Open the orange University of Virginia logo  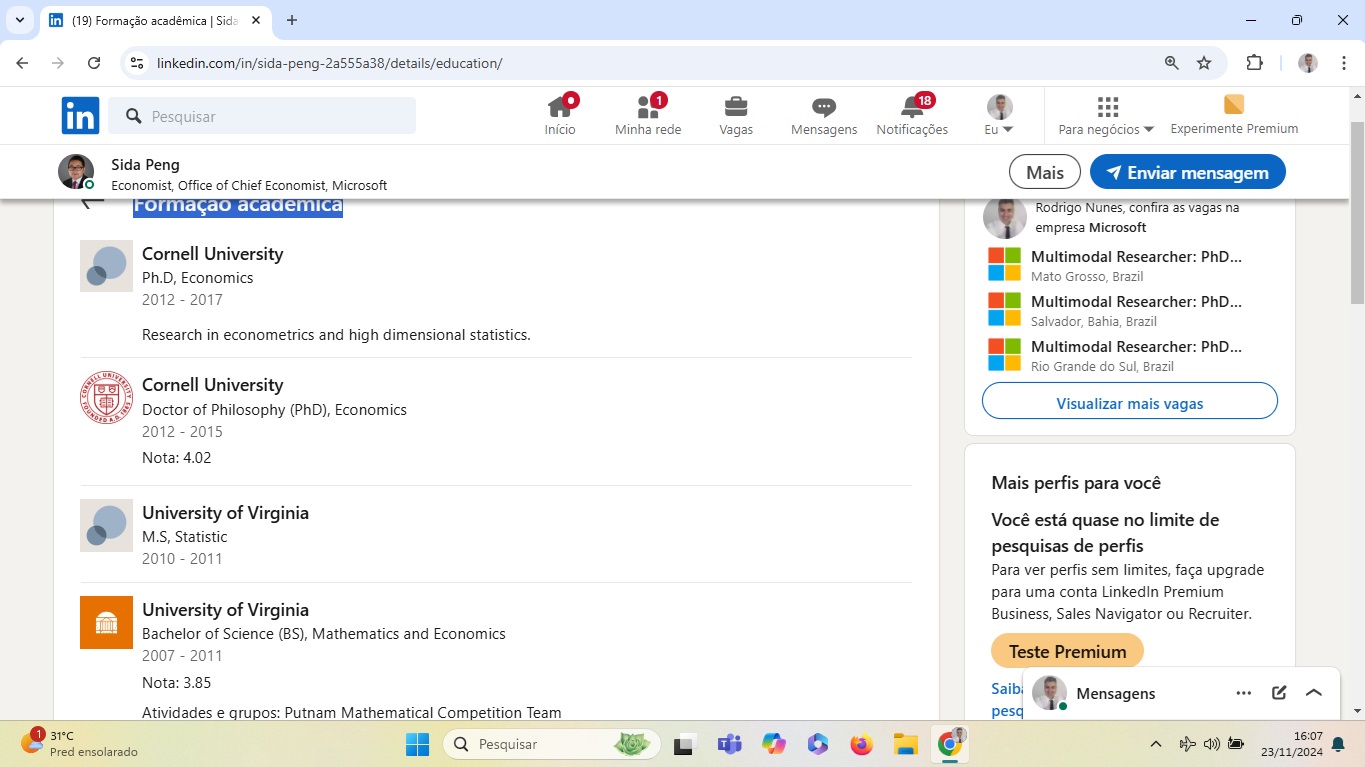point(106,622)
